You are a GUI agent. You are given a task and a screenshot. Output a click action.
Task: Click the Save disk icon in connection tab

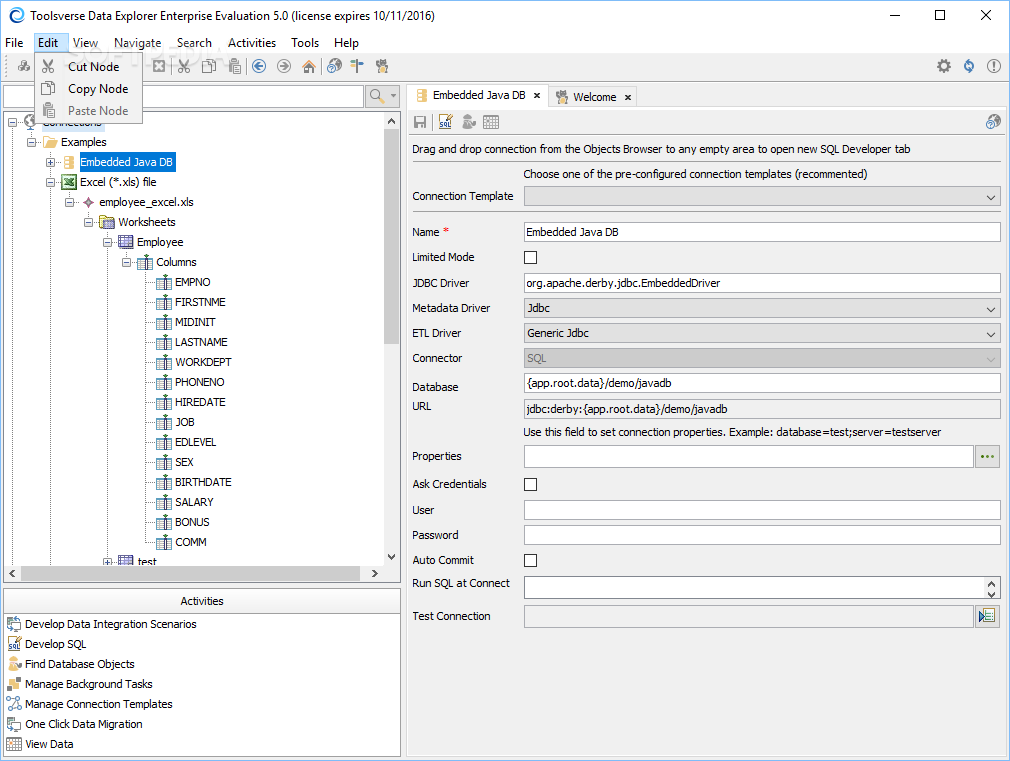pyautogui.click(x=420, y=122)
